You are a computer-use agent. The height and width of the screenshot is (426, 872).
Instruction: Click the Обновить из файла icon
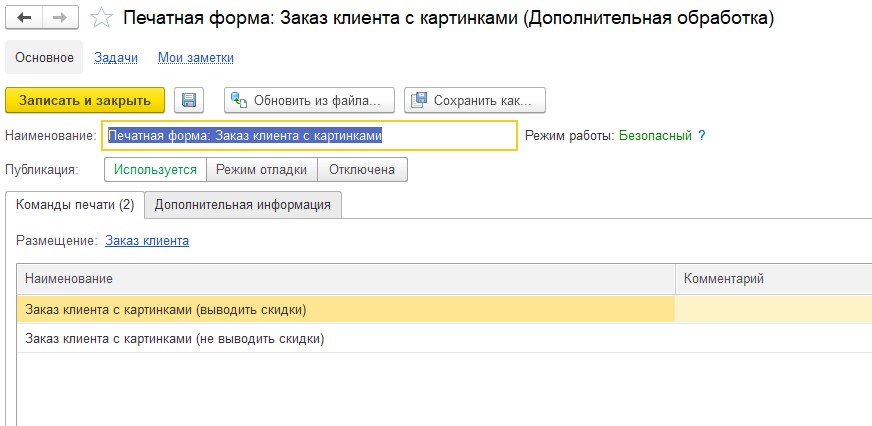point(239,100)
